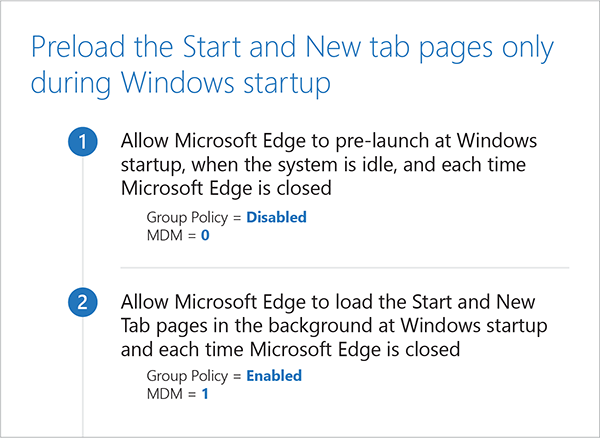Click the blue number 2 step circle
This screenshot has width=600, height=438.
point(82,304)
